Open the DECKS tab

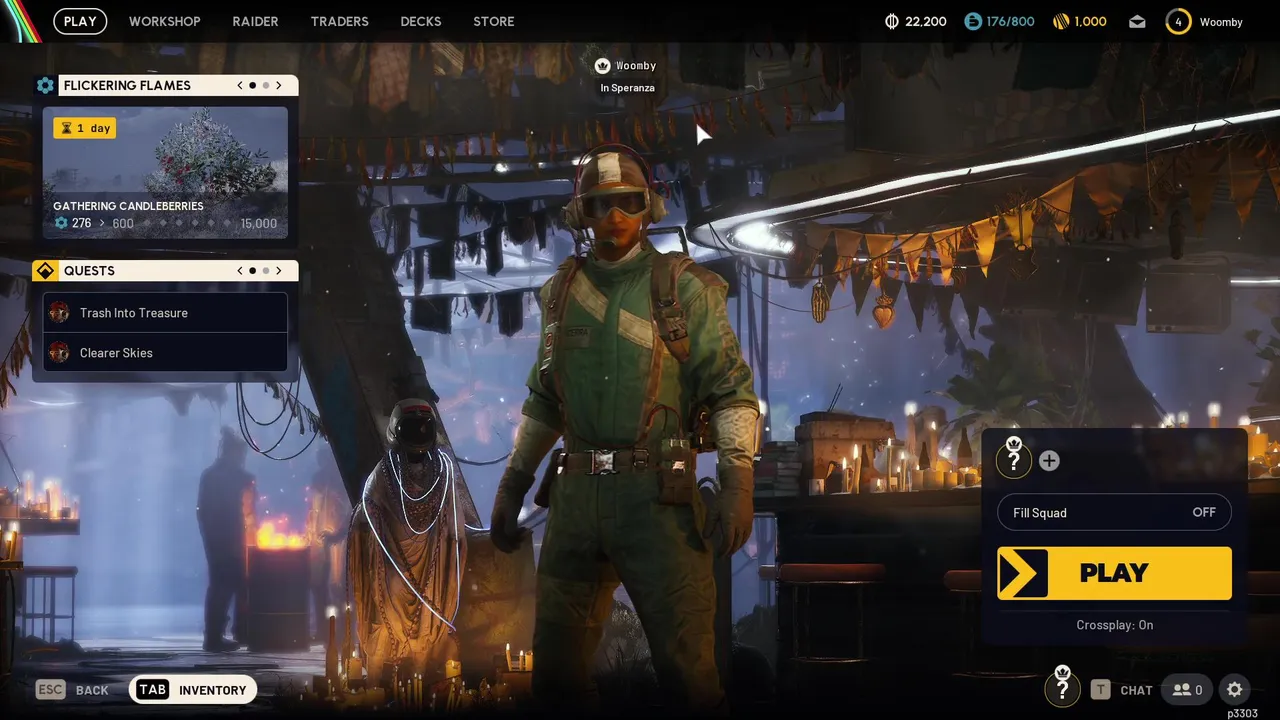[x=420, y=21]
